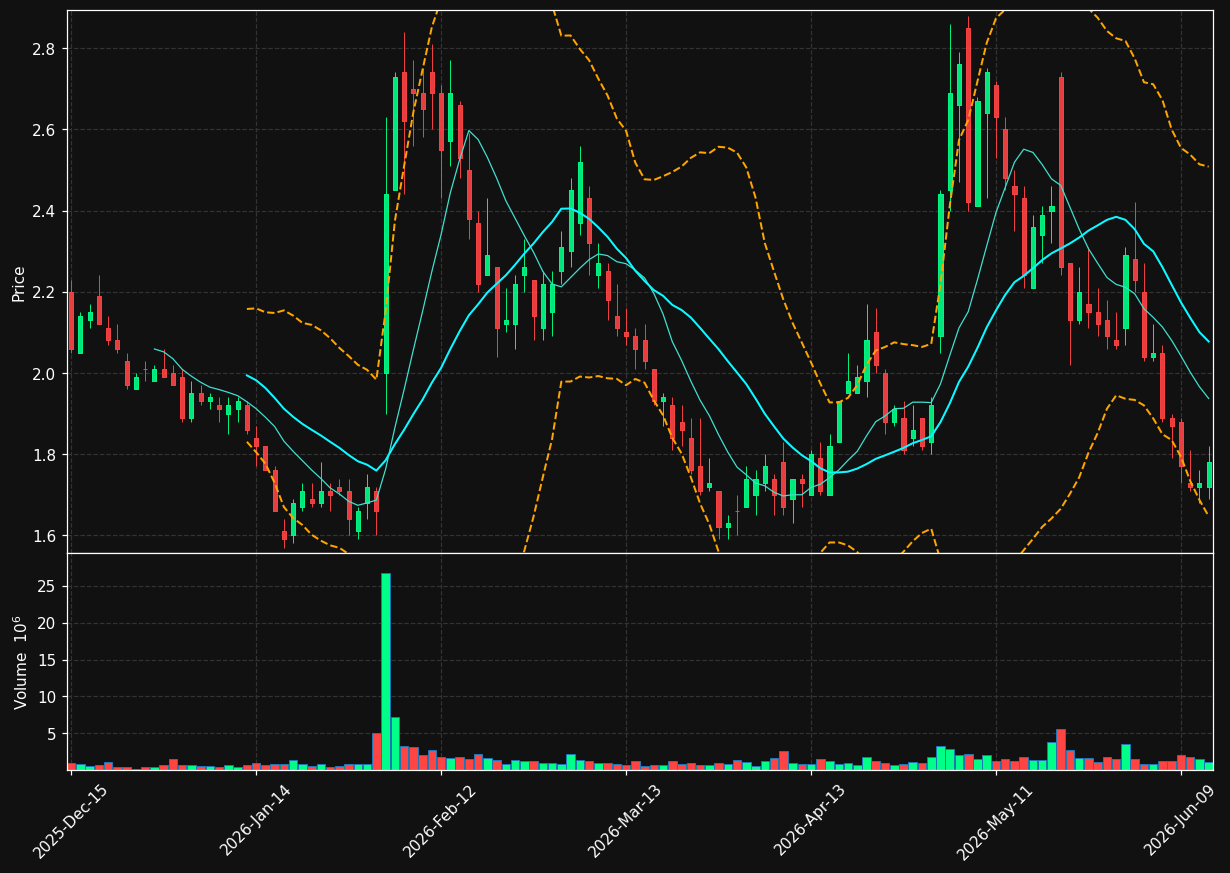Click the 10 volume tick label
The image size is (1230, 873).
[x=49, y=697]
